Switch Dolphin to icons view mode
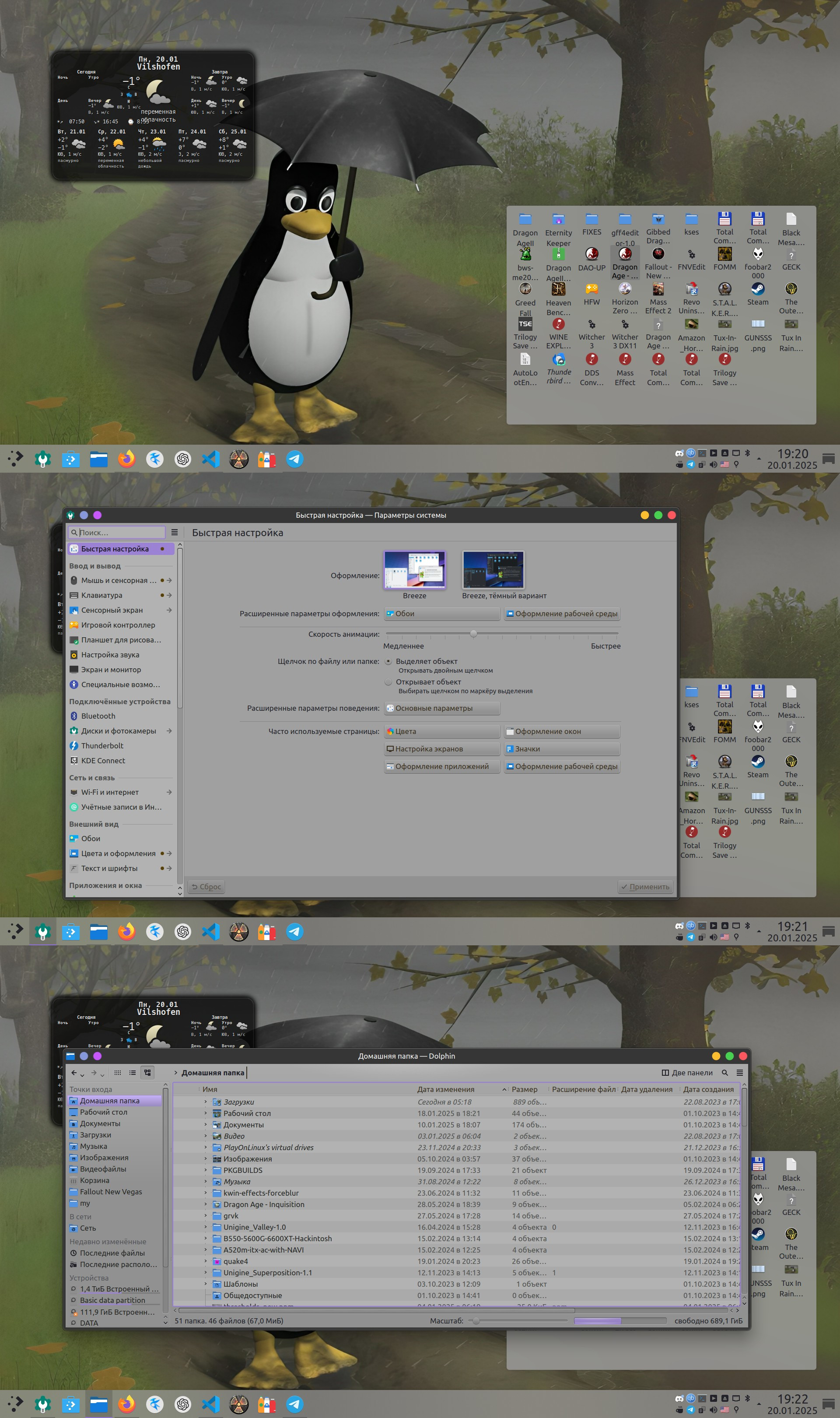The image size is (840, 1418). coord(118,1072)
